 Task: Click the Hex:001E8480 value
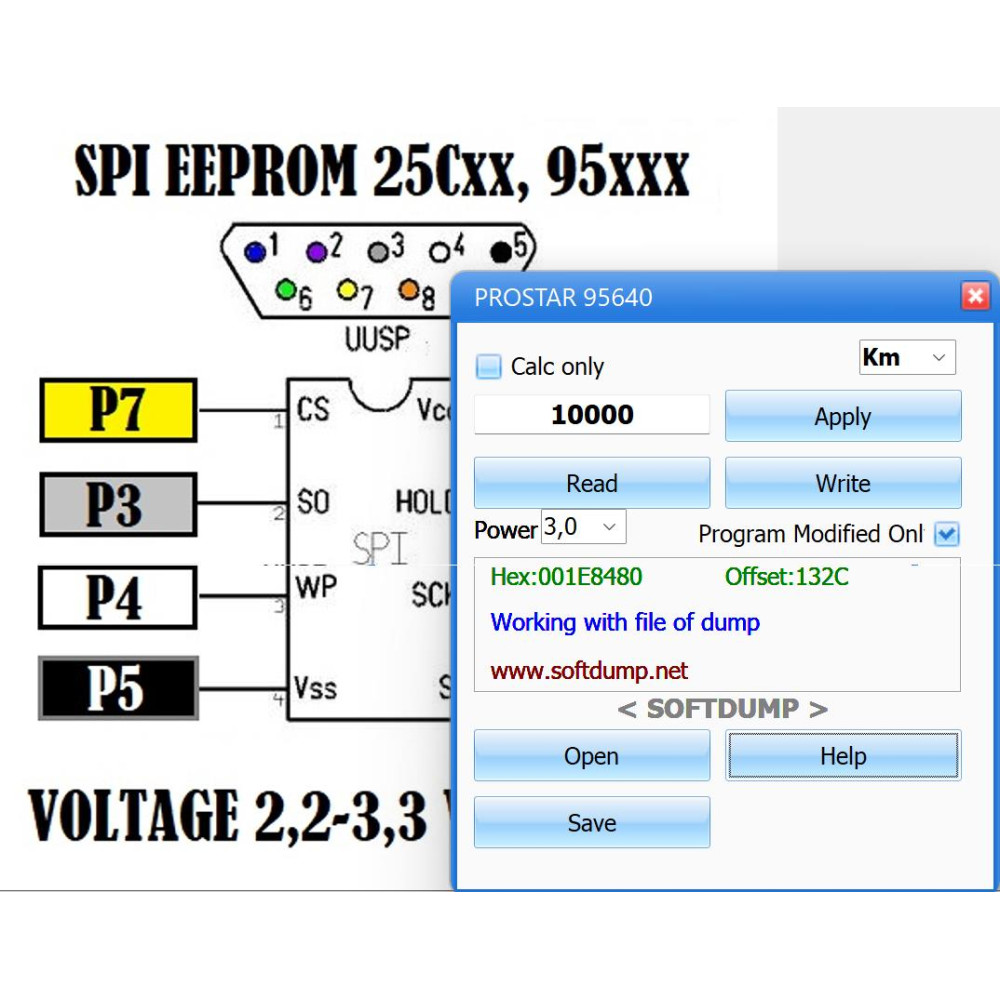(566, 577)
